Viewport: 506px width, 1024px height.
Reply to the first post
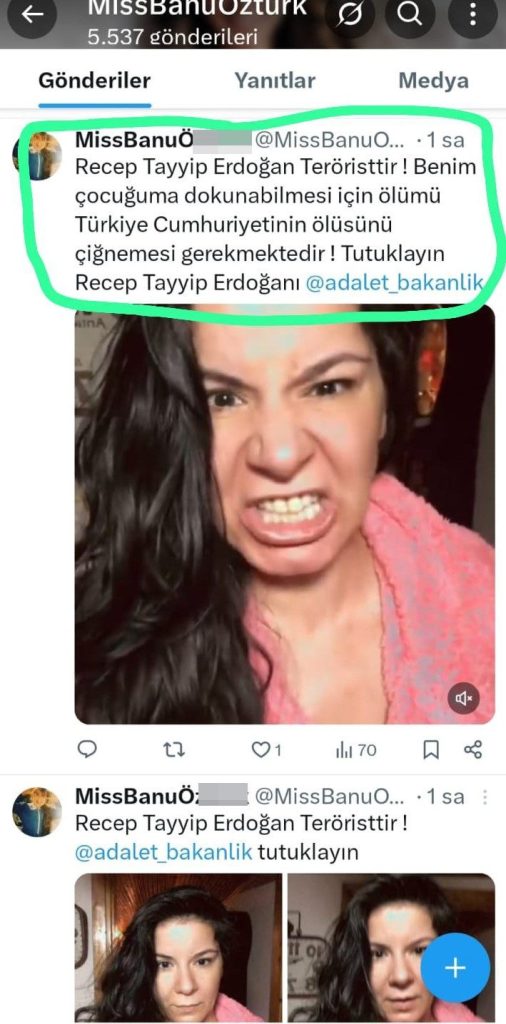point(87,750)
